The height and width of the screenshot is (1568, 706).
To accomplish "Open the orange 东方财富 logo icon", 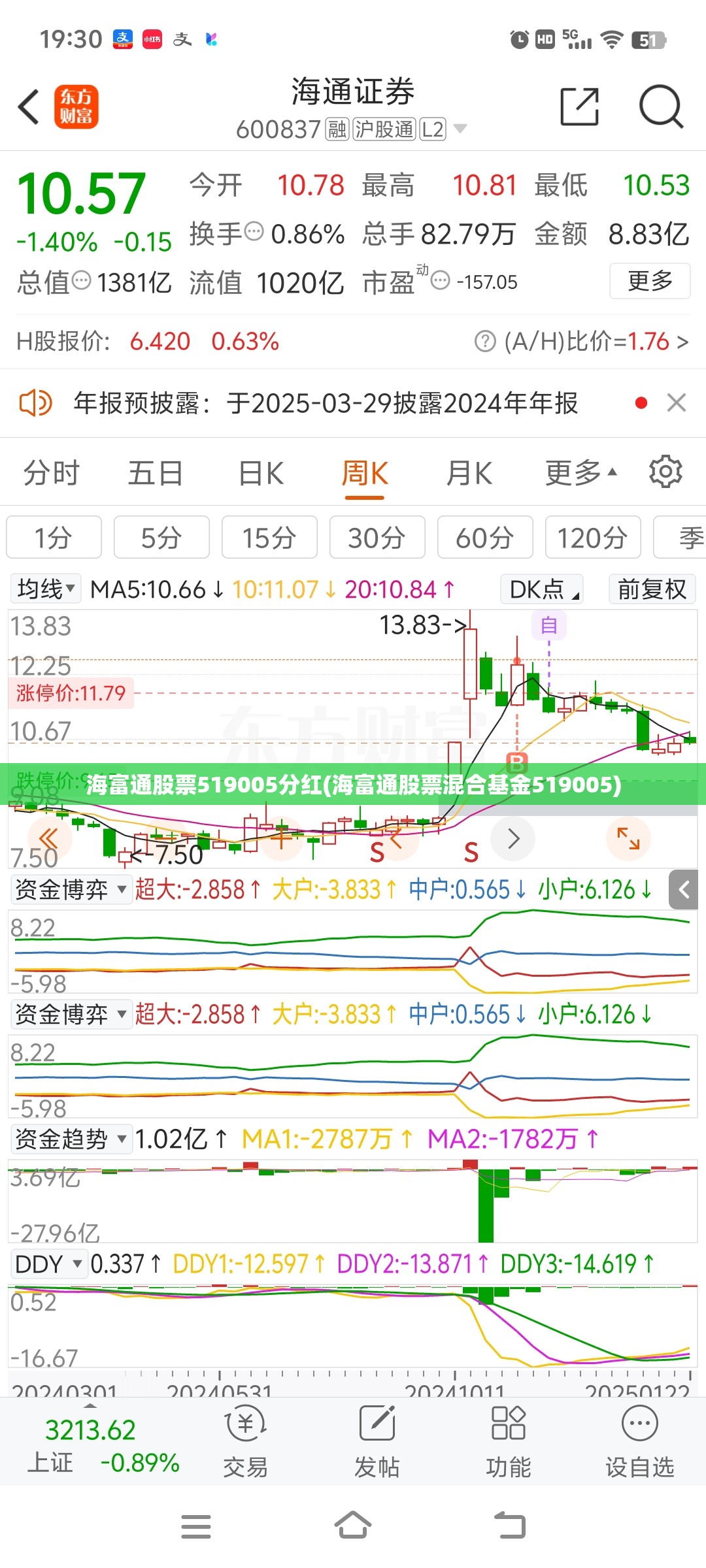I will click(76, 106).
